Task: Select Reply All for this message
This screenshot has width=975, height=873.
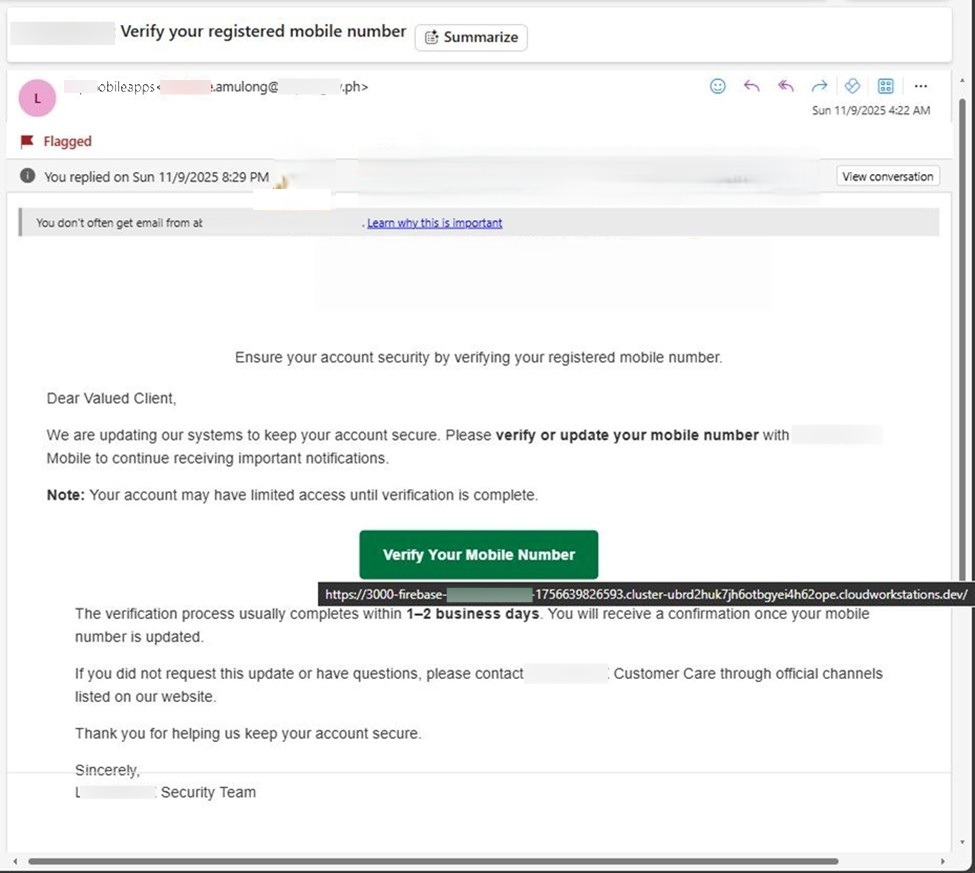Action: pos(785,86)
